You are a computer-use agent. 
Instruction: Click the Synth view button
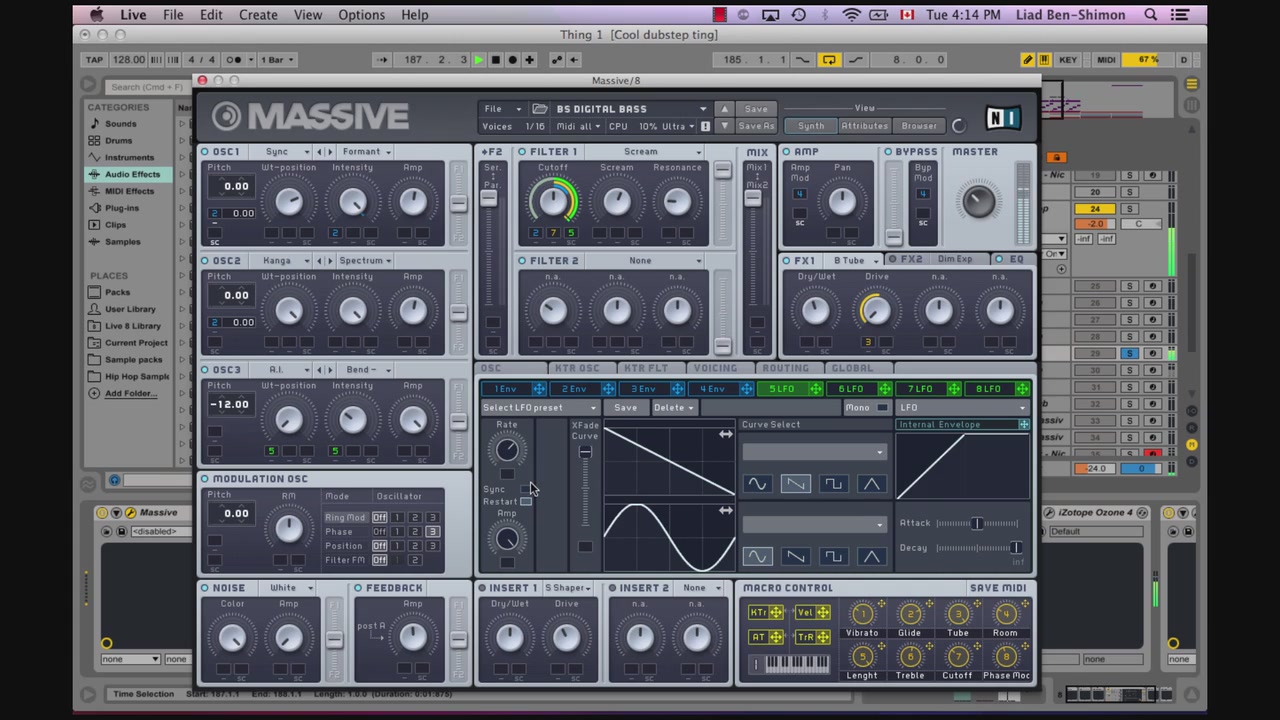pyautogui.click(x=811, y=127)
